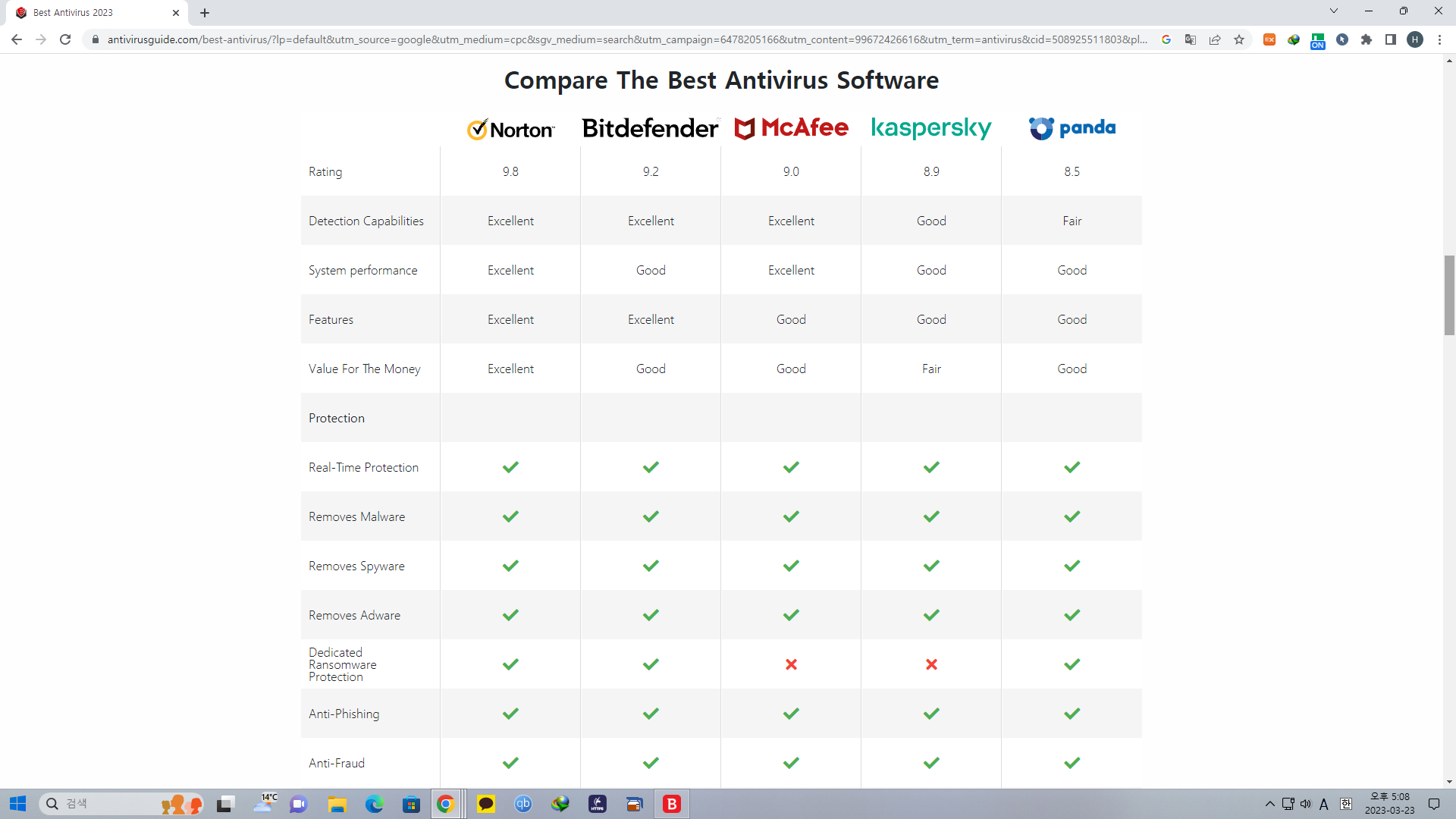Image resolution: width=1456 pixels, height=819 pixels.
Task: Share this page via the share icon
Action: 1215,39
